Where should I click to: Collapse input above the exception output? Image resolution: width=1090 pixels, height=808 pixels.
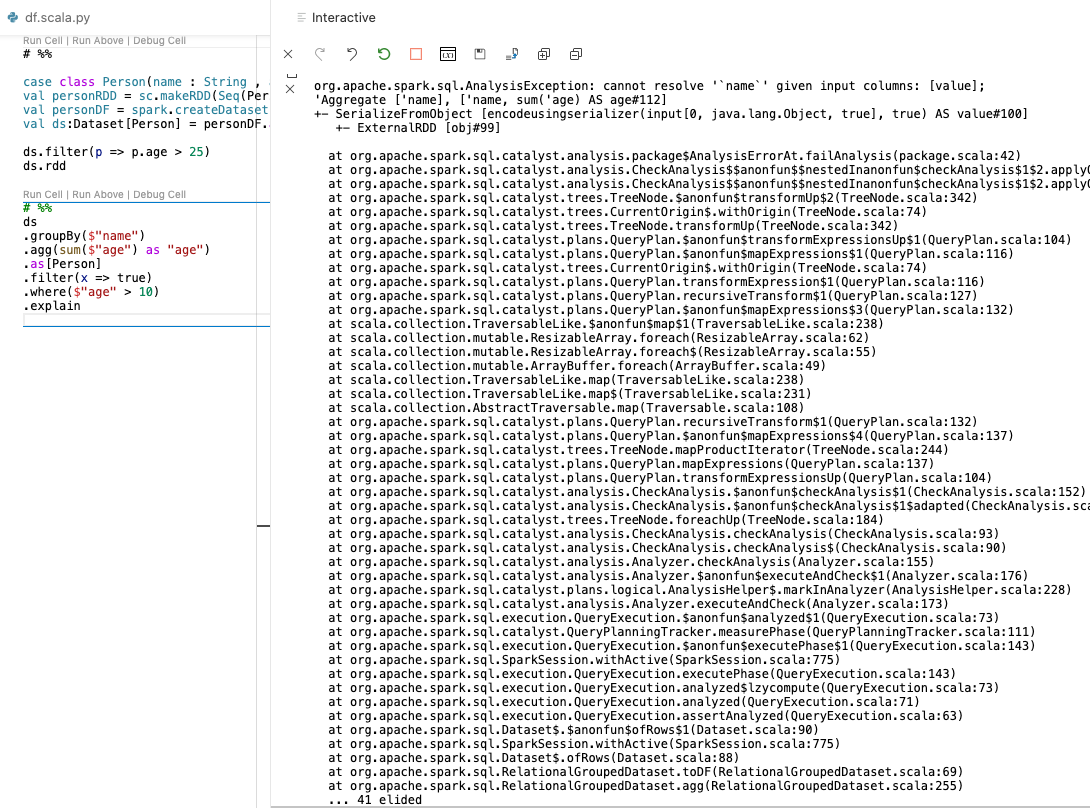[x=291, y=75]
